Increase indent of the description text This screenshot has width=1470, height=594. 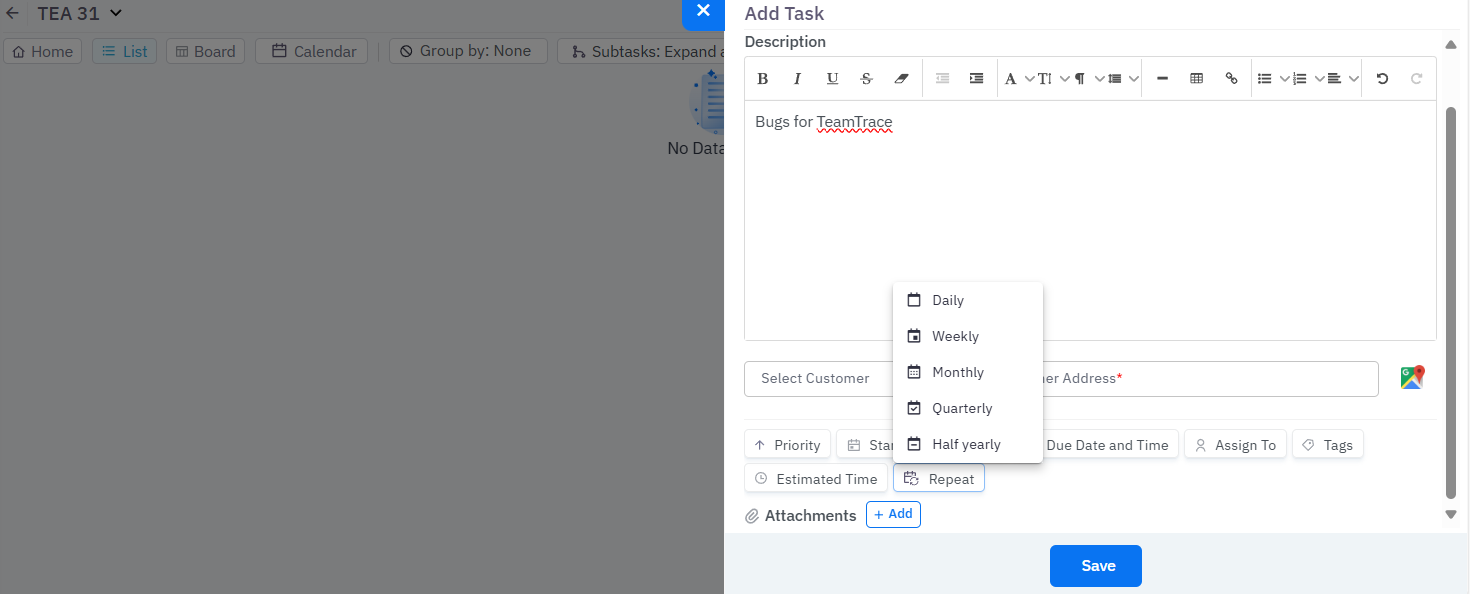(x=976, y=79)
